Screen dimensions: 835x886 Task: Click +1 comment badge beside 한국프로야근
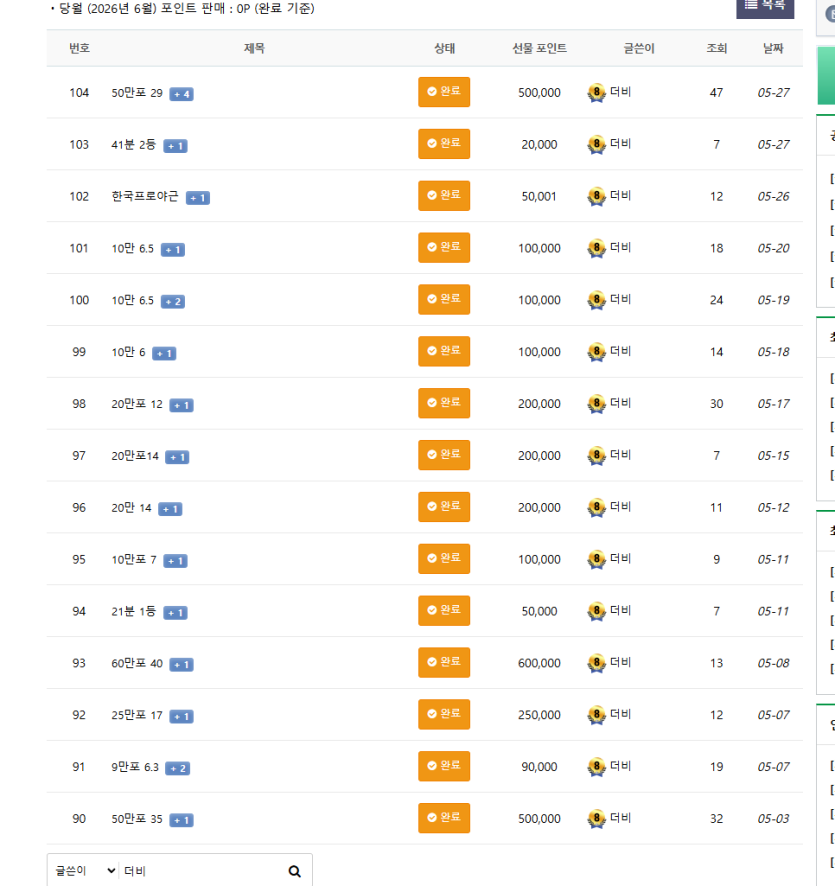[198, 198]
